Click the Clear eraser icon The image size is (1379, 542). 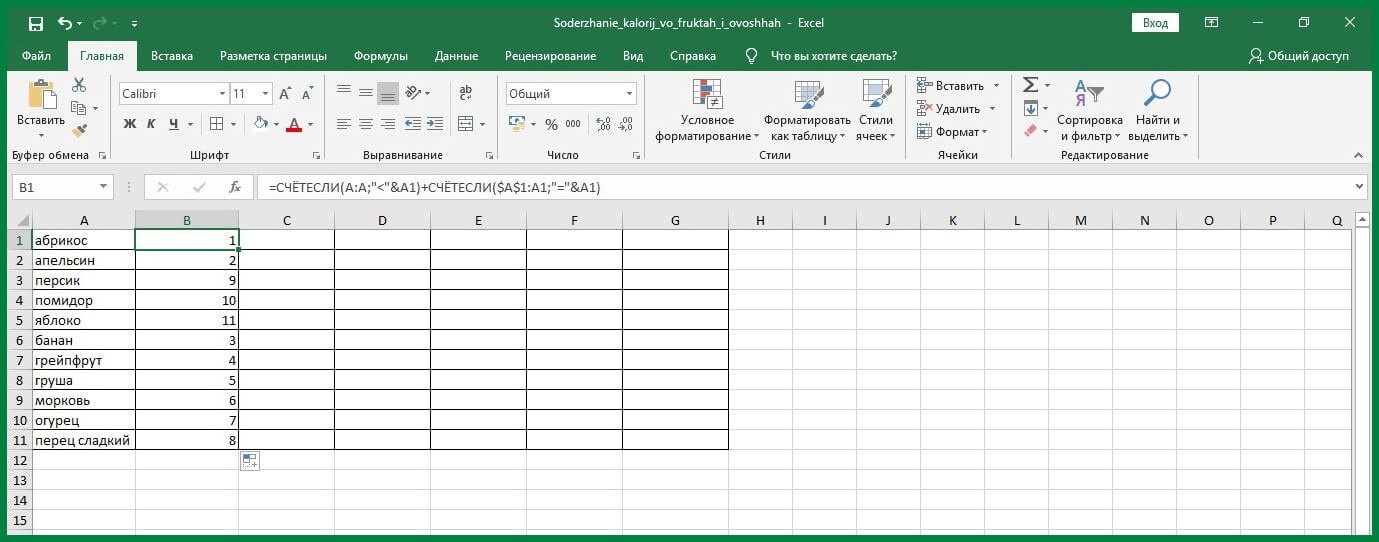[1030, 130]
